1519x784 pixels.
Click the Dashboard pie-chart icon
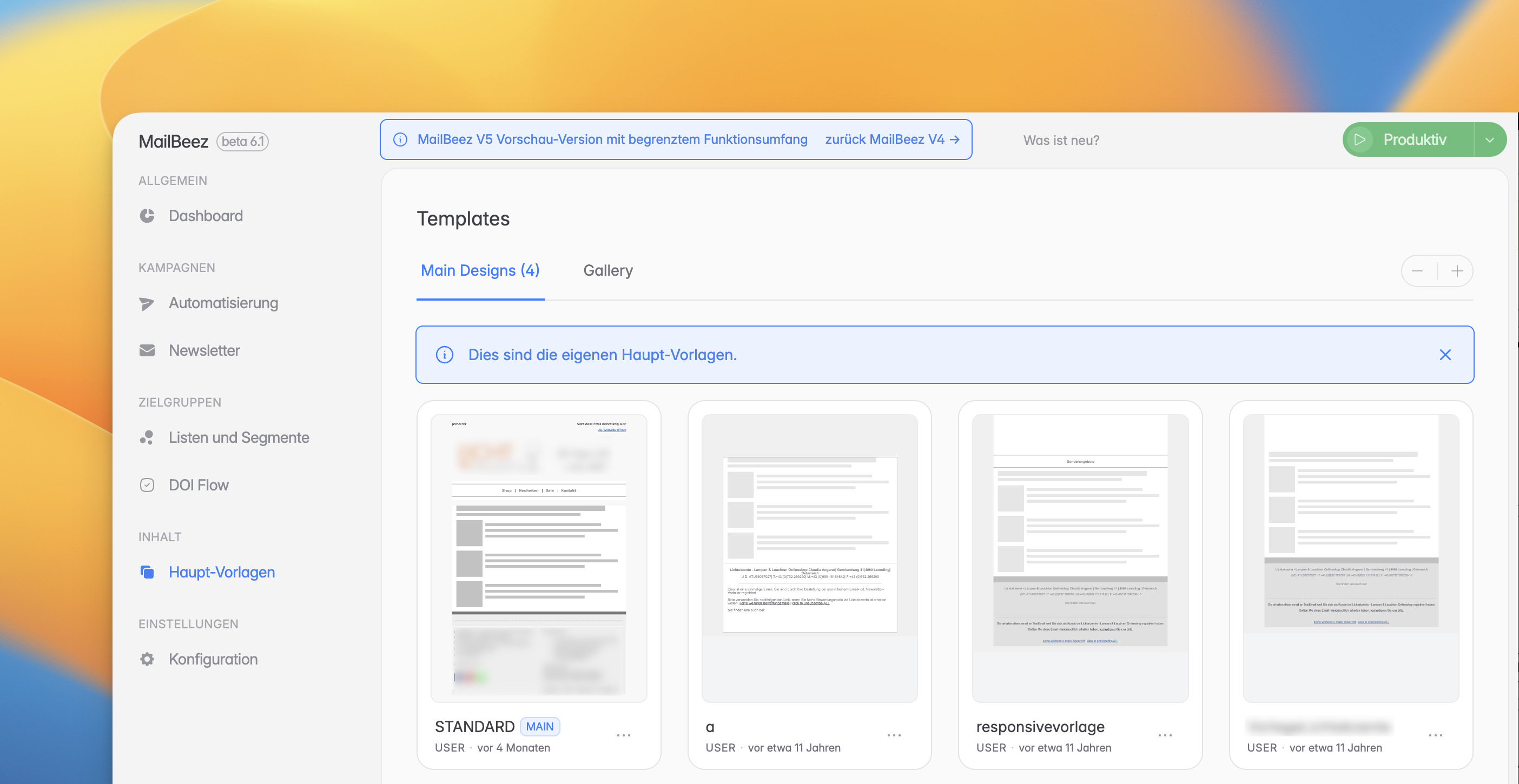(x=147, y=216)
